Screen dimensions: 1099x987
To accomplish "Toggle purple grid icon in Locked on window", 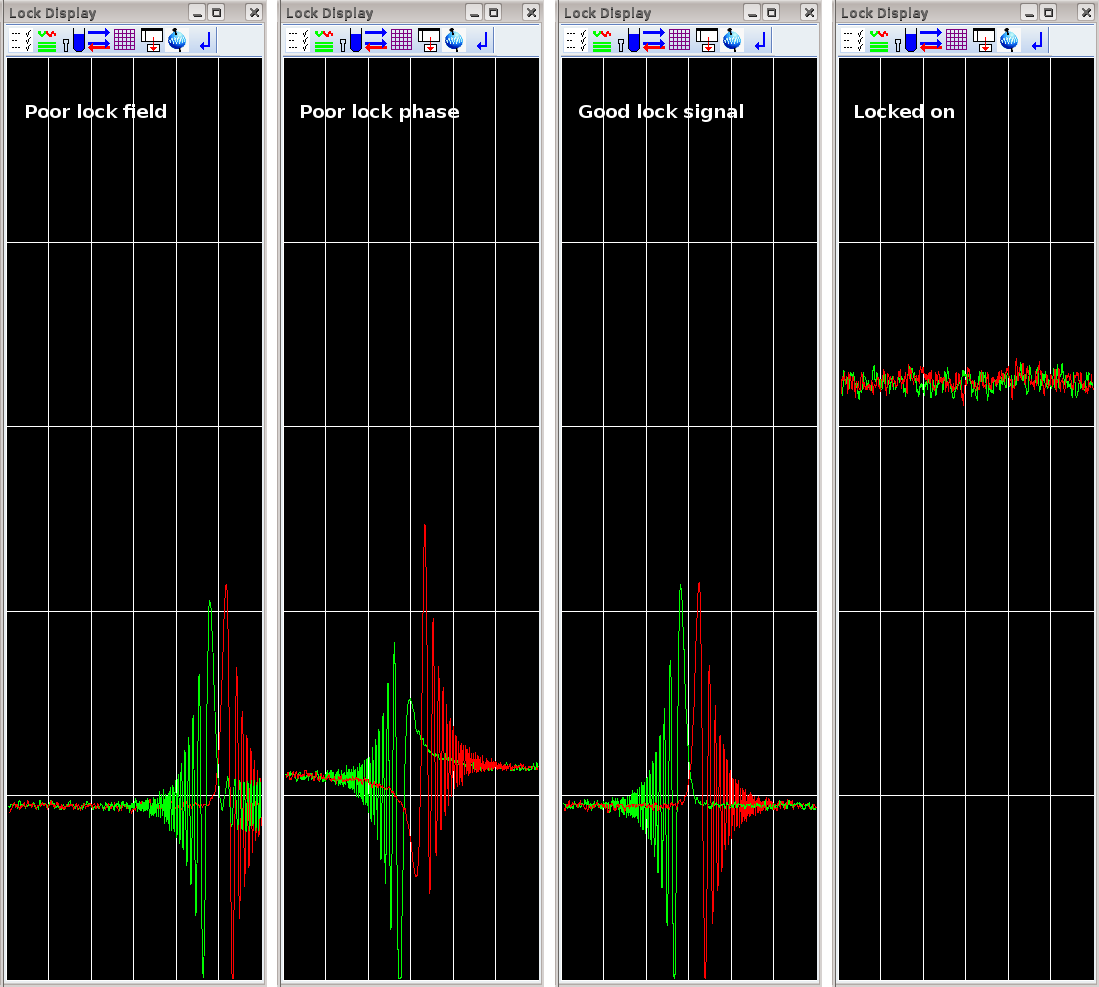I will [x=956, y=40].
